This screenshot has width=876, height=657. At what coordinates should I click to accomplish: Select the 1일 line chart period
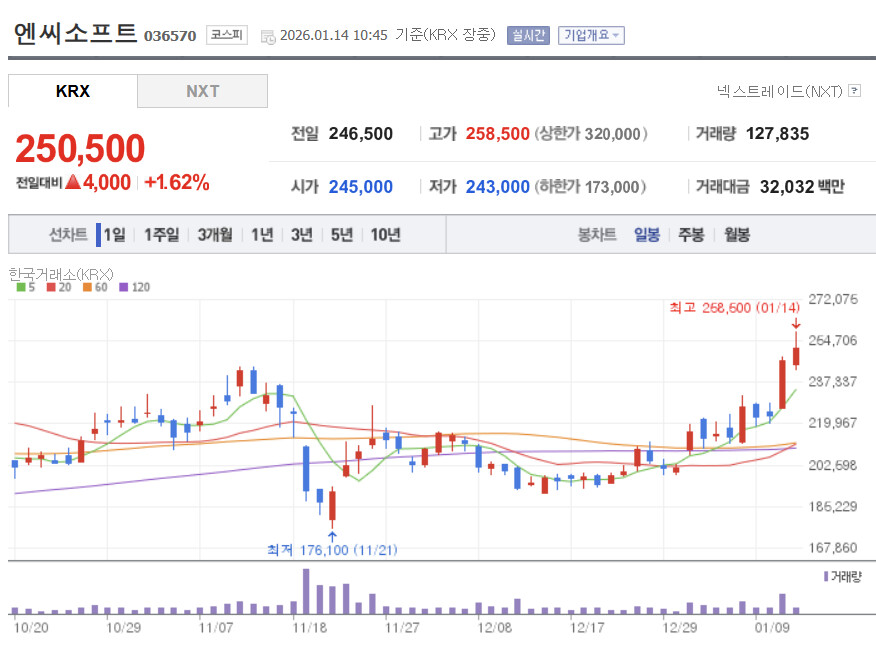(115, 235)
